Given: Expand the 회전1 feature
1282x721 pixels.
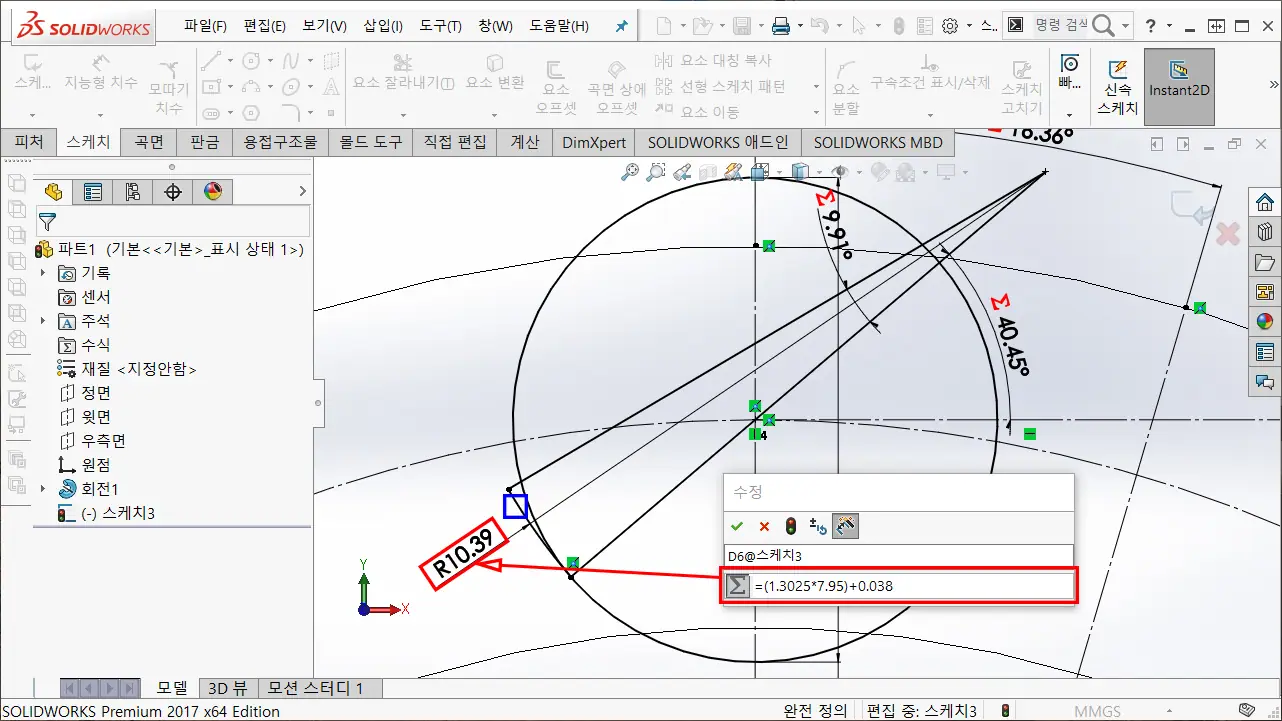Looking at the screenshot, I should tap(42, 489).
